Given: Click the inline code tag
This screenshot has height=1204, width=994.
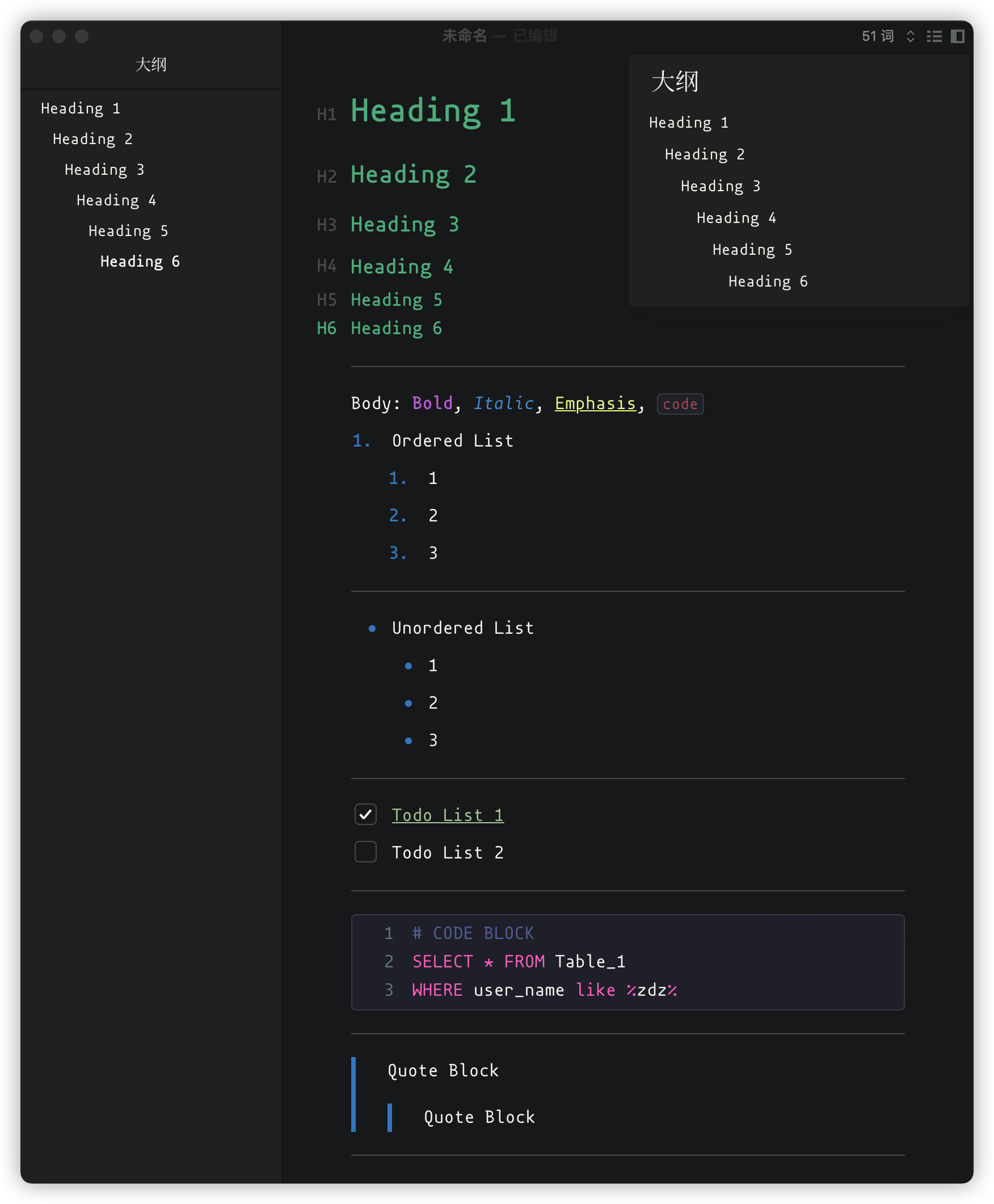Looking at the screenshot, I should click(x=680, y=404).
